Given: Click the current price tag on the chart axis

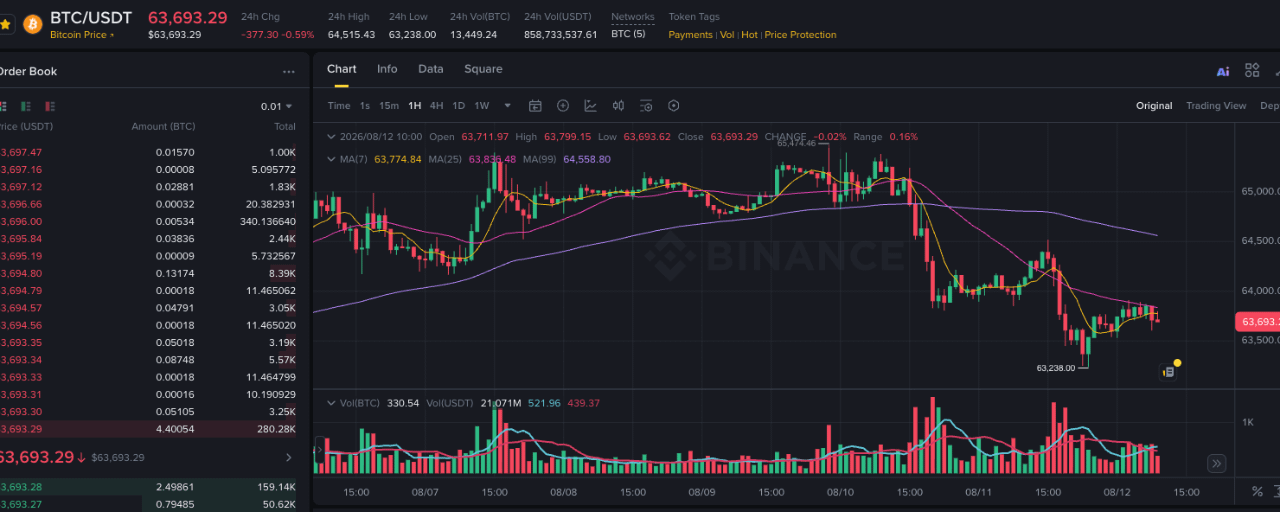Looking at the screenshot, I should click(1257, 322).
